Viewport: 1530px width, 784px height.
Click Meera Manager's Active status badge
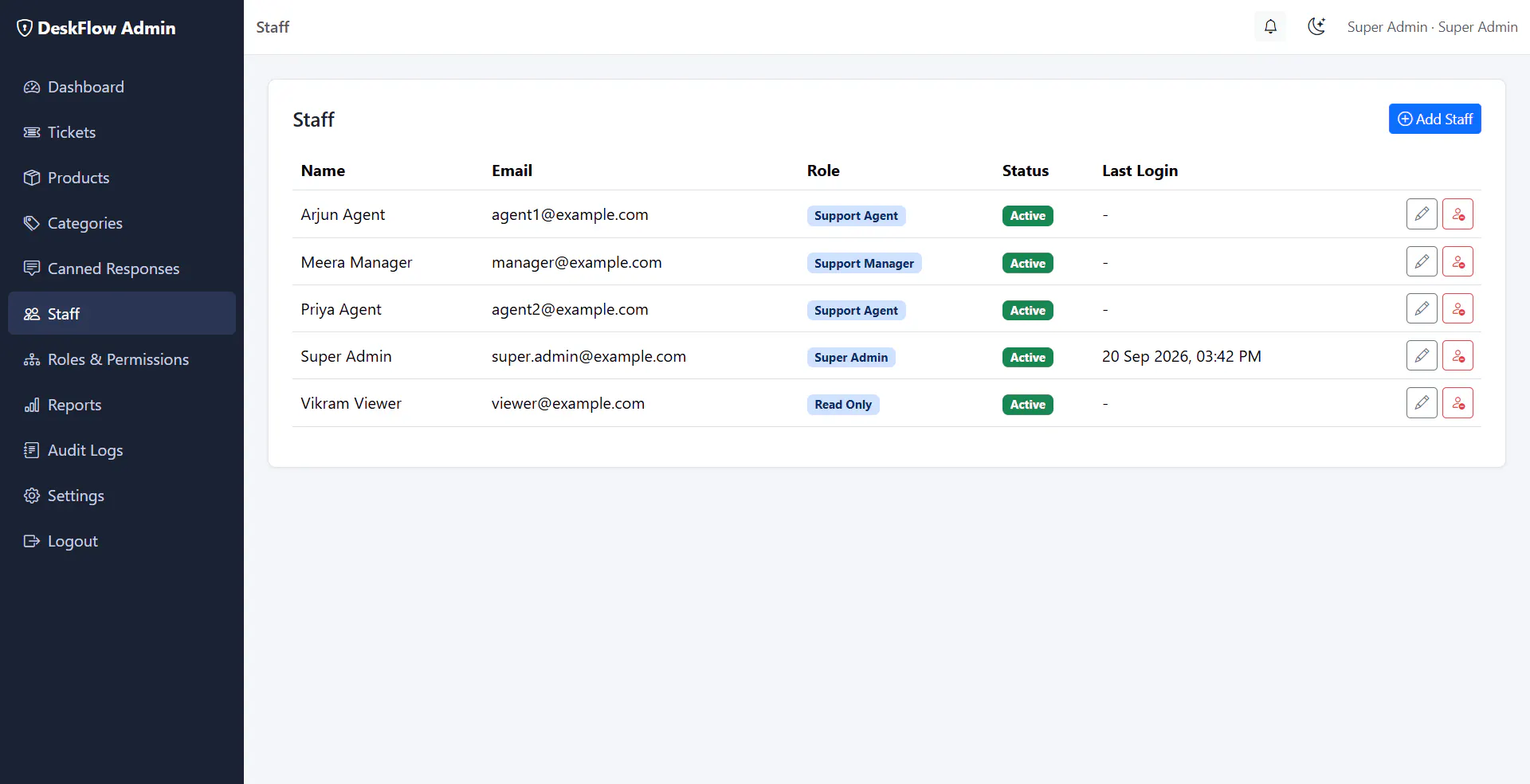[x=1027, y=263]
